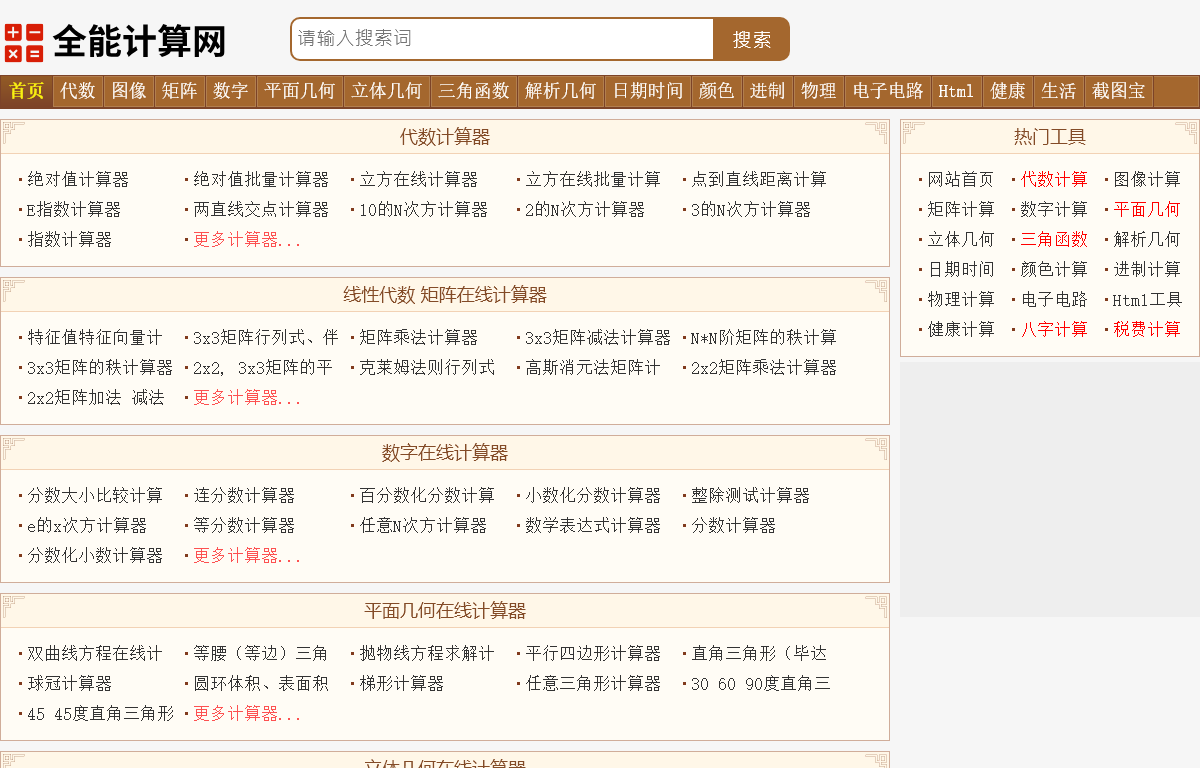Open 网站首页 from hot tools
Image resolution: width=1200 pixels, height=768 pixels.
(x=958, y=178)
